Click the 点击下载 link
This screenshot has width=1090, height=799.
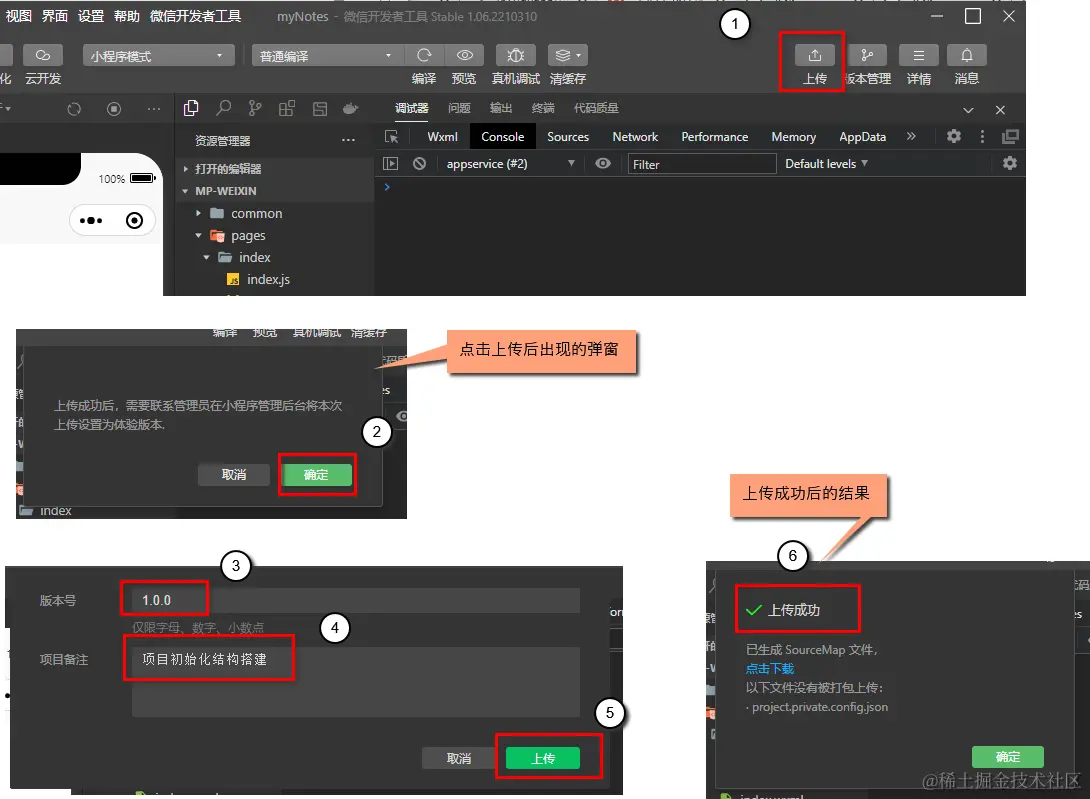tap(770, 668)
